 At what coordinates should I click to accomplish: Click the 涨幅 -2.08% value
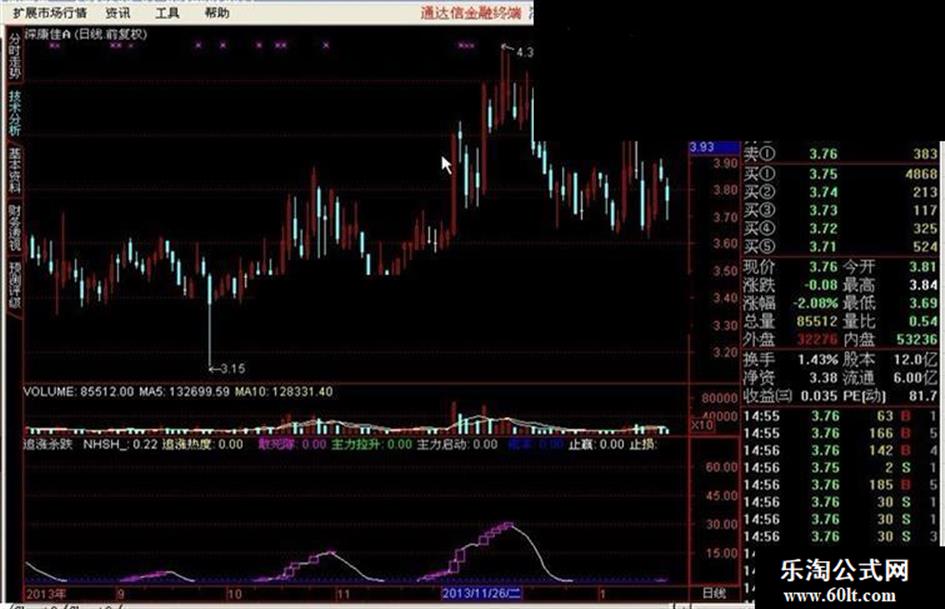tap(790, 303)
